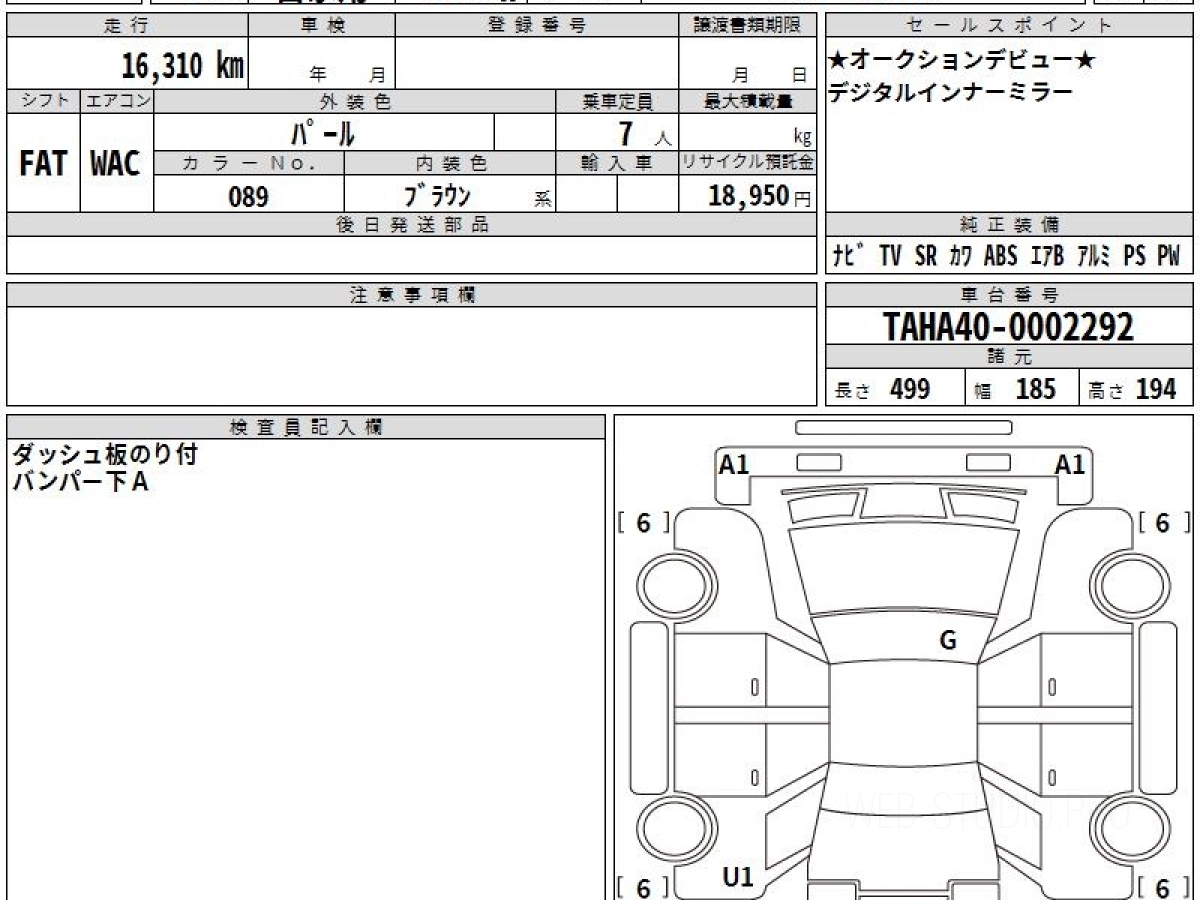Image resolution: width=1200 pixels, height=900 pixels.
Task: Select the エアB airbag entry
Action: 1046,256
